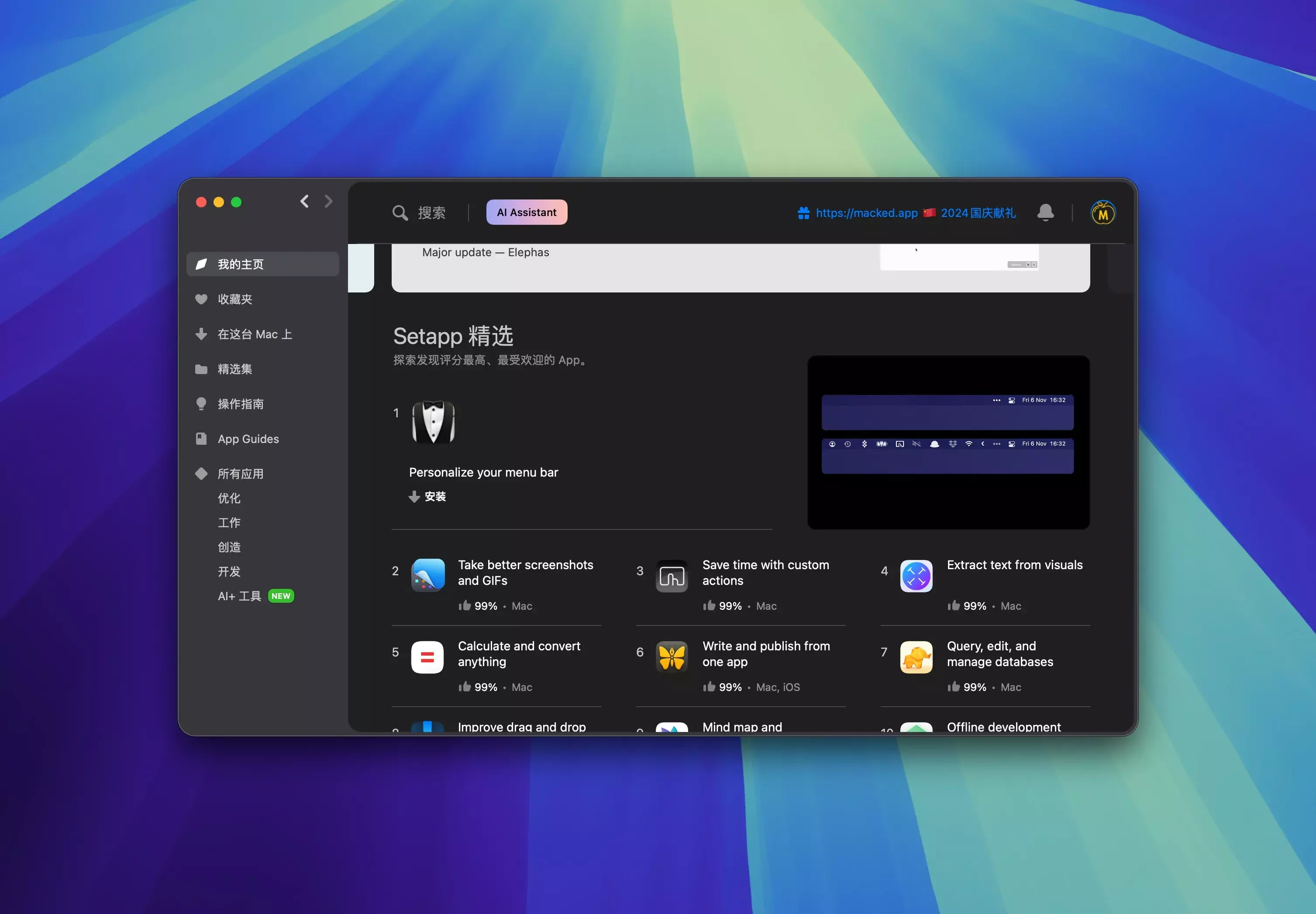Viewport: 1316px width, 914px height.
Task: Select 收藏夹 in the sidebar
Action: pos(235,299)
